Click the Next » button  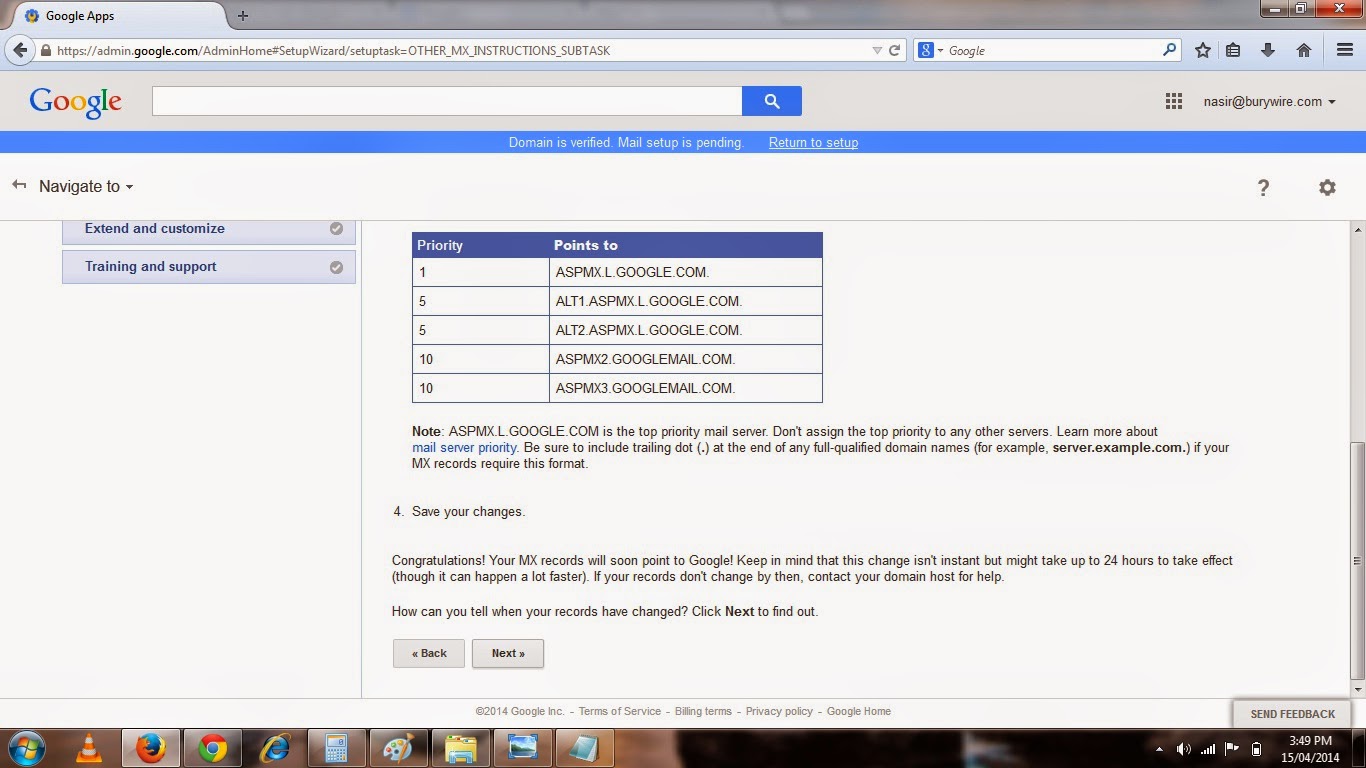(508, 653)
